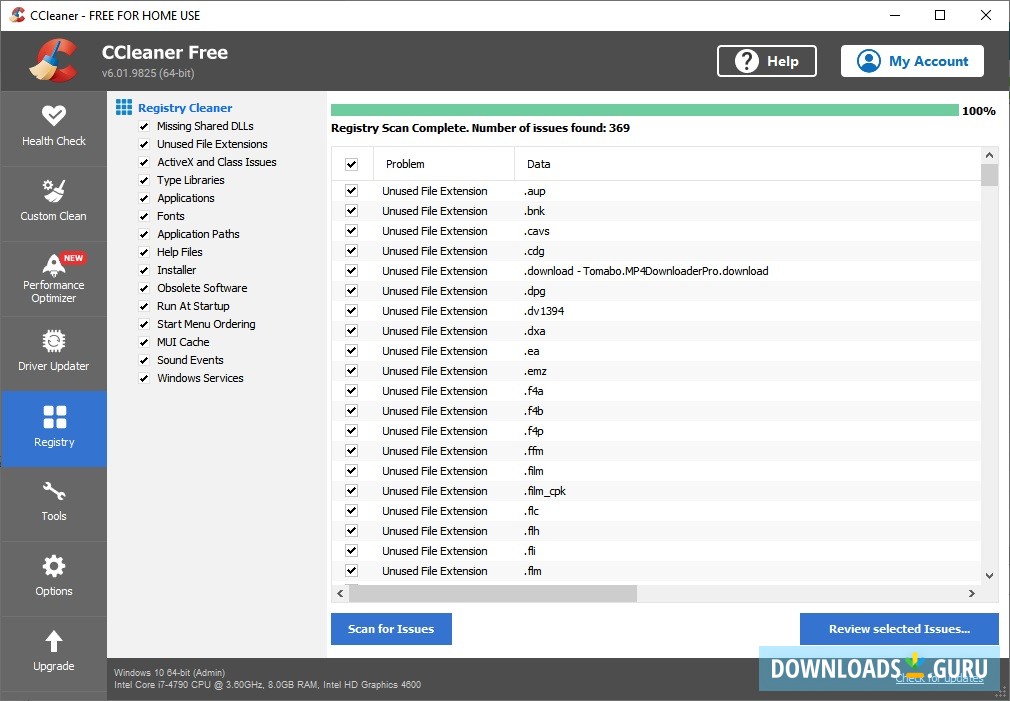Launch the Driver Updater
The width and height of the screenshot is (1010, 701).
54,353
